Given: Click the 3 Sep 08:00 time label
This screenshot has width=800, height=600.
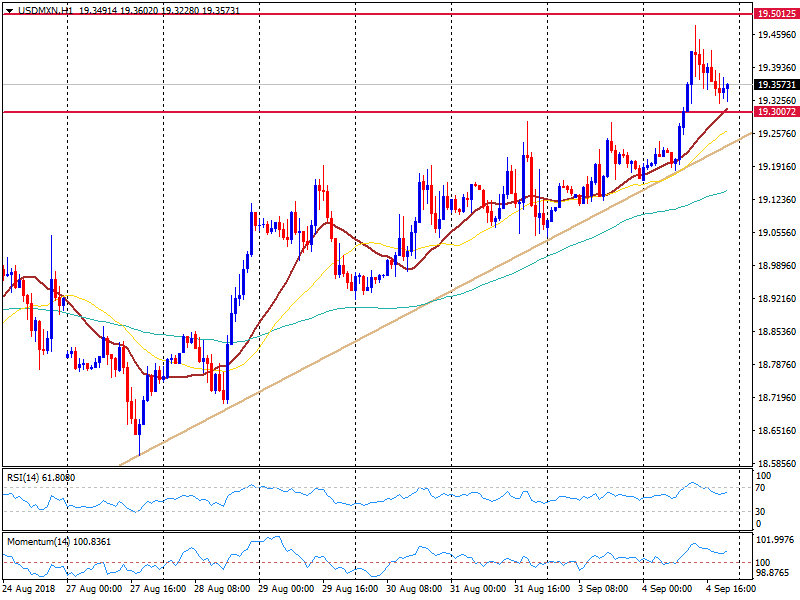Looking at the screenshot, I should (607, 589).
